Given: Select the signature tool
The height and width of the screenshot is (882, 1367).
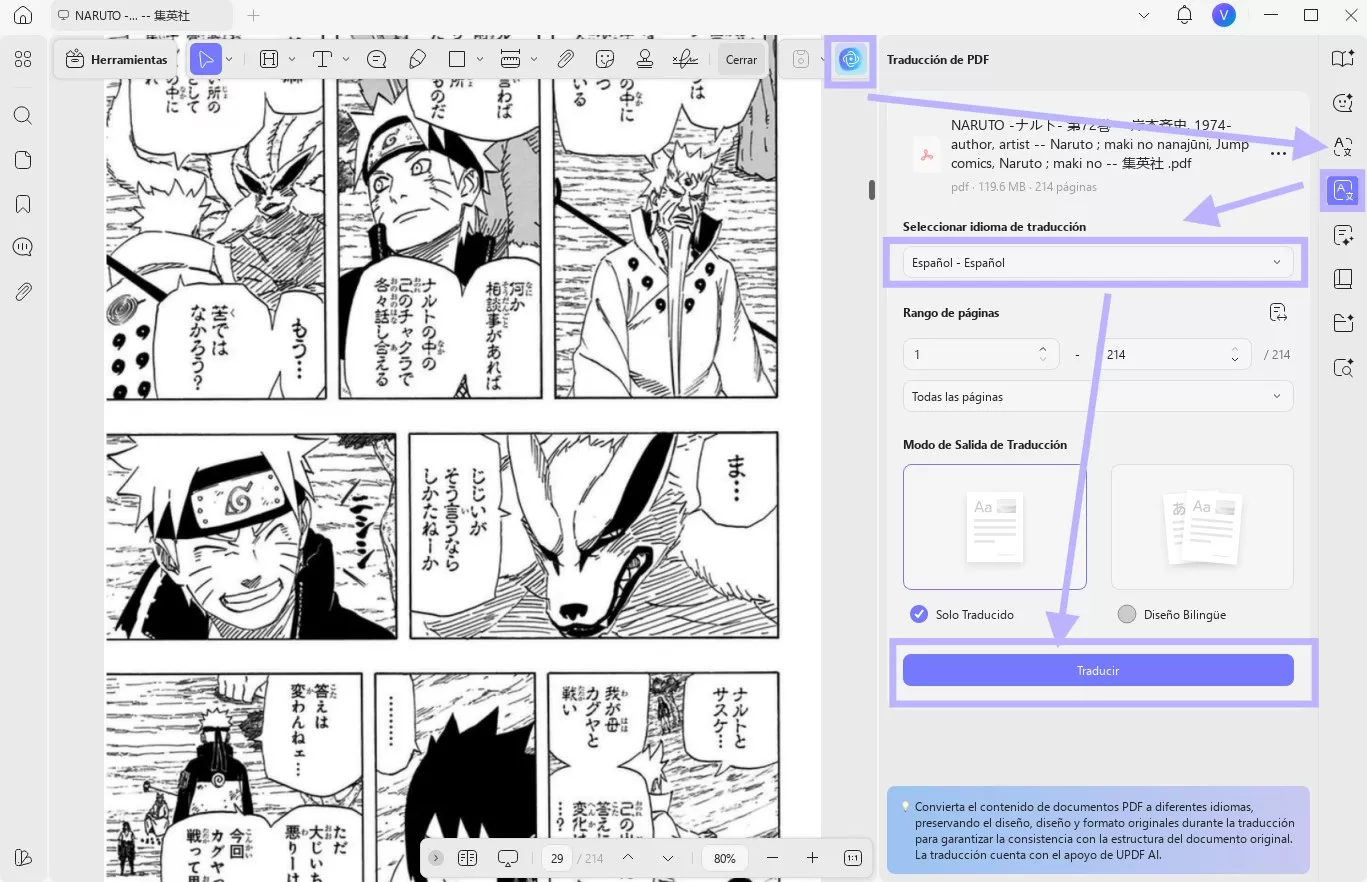Looking at the screenshot, I should [685, 59].
